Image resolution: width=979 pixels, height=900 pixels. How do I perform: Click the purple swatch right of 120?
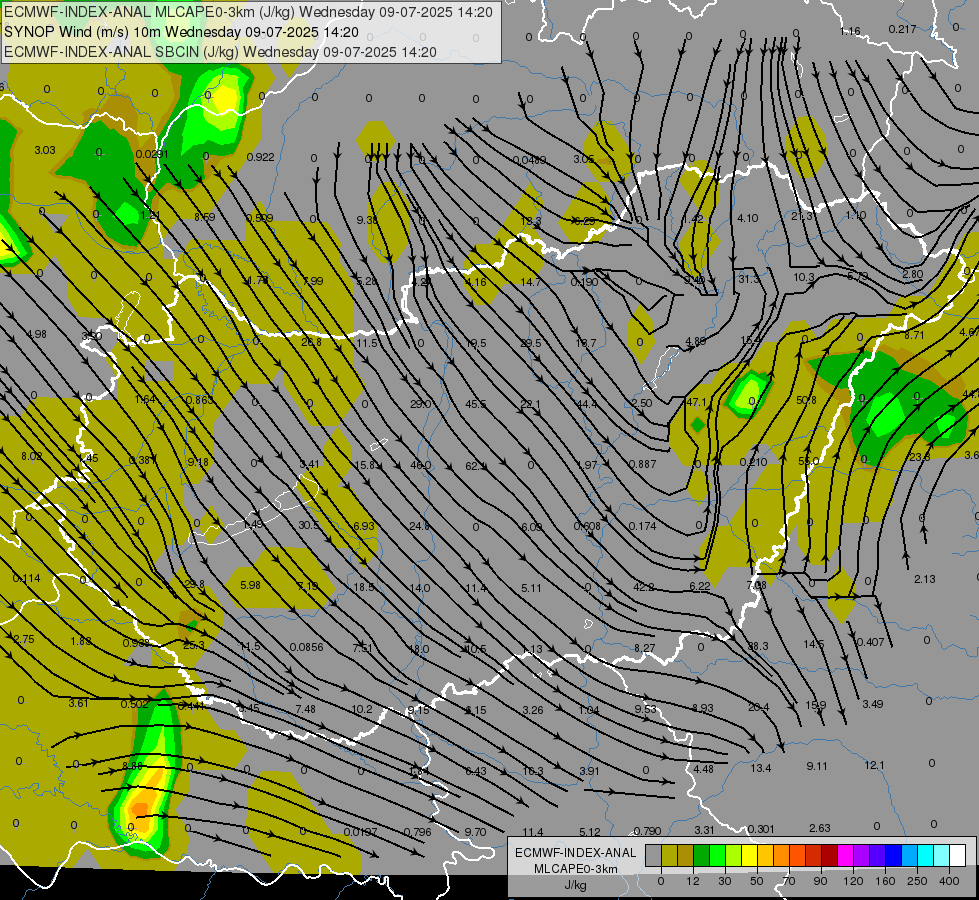click(862, 855)
